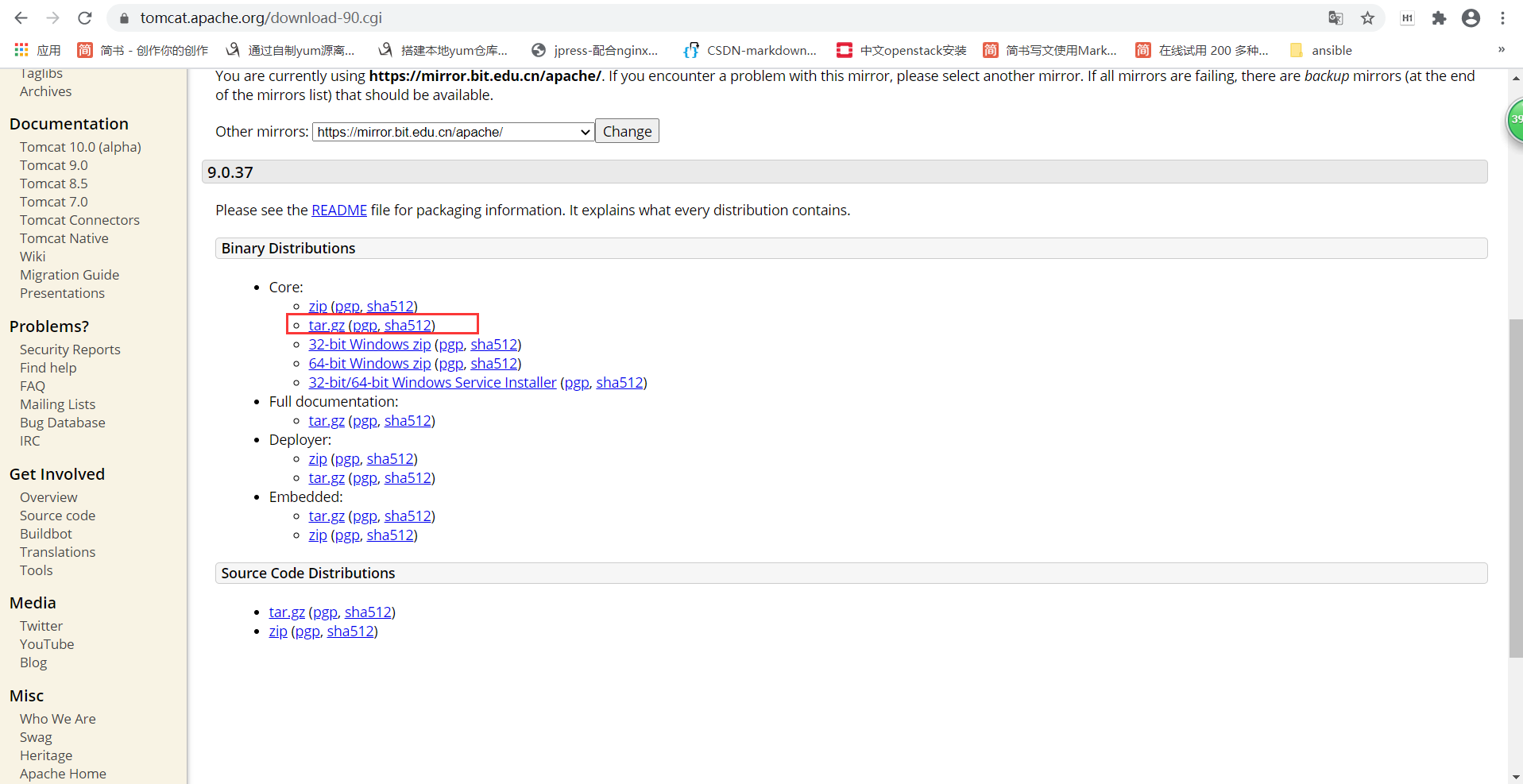This screenshot has height=784, width=1523.
Task: Open the YouTube media link
Action: [47, 644]
